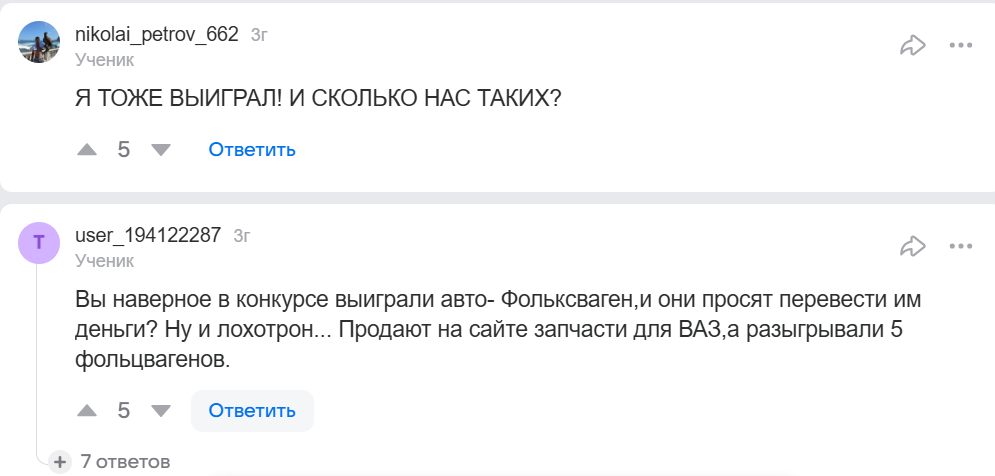Upvote the comment by user_194122287
995x476 pixels.
click(x=88, y=411)
